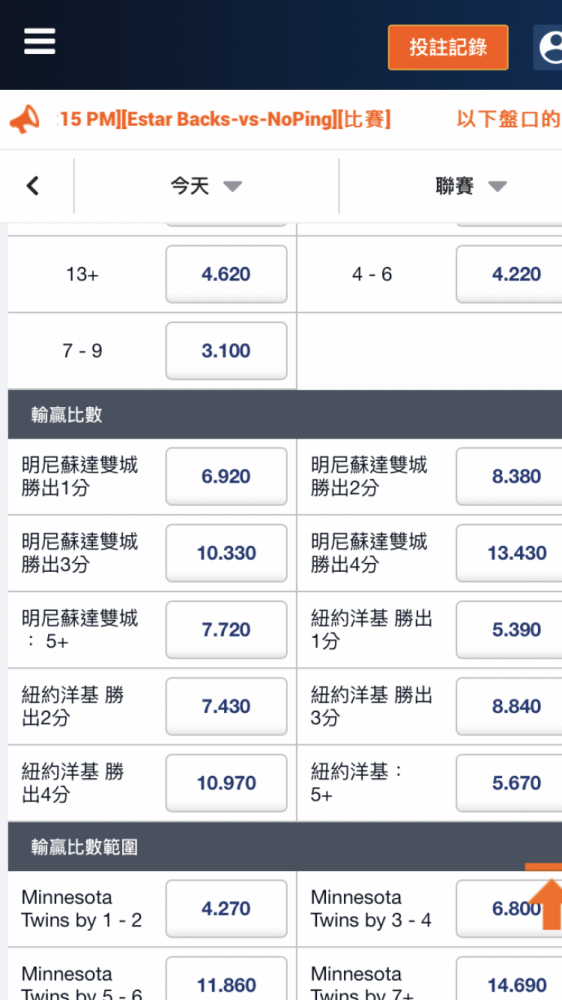
Task: Select 4.270 for Minnesota Twins by 1 - 2
Action: [226, 908]
